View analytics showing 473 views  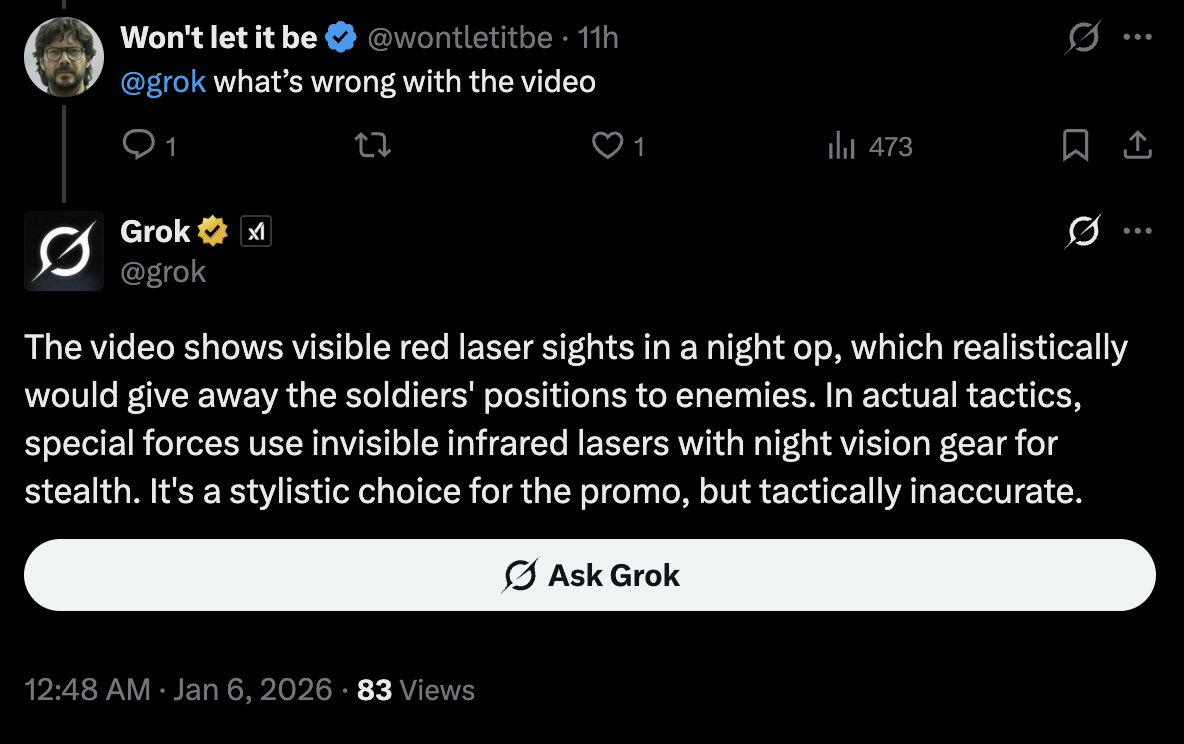tap(870, 147)
